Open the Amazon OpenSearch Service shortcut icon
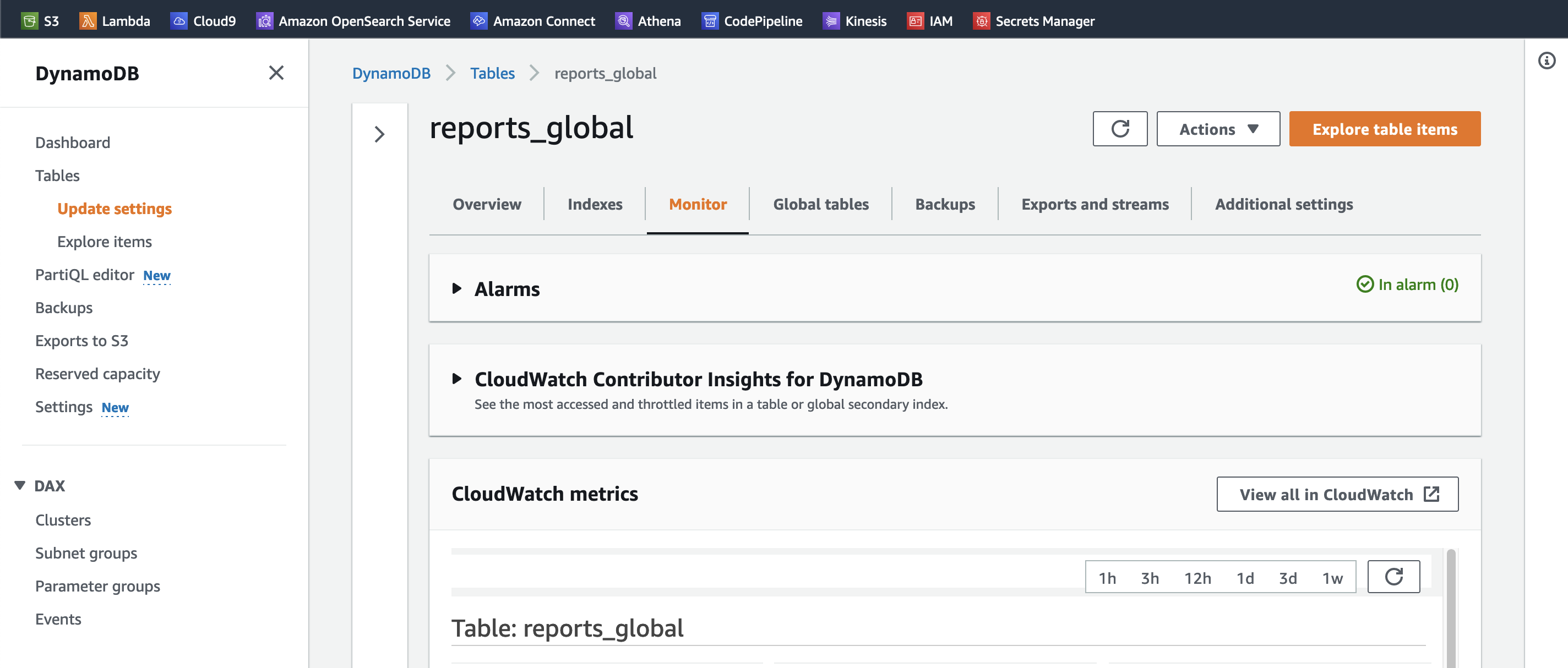This screenshot has height=668, width=1568. 264,21
